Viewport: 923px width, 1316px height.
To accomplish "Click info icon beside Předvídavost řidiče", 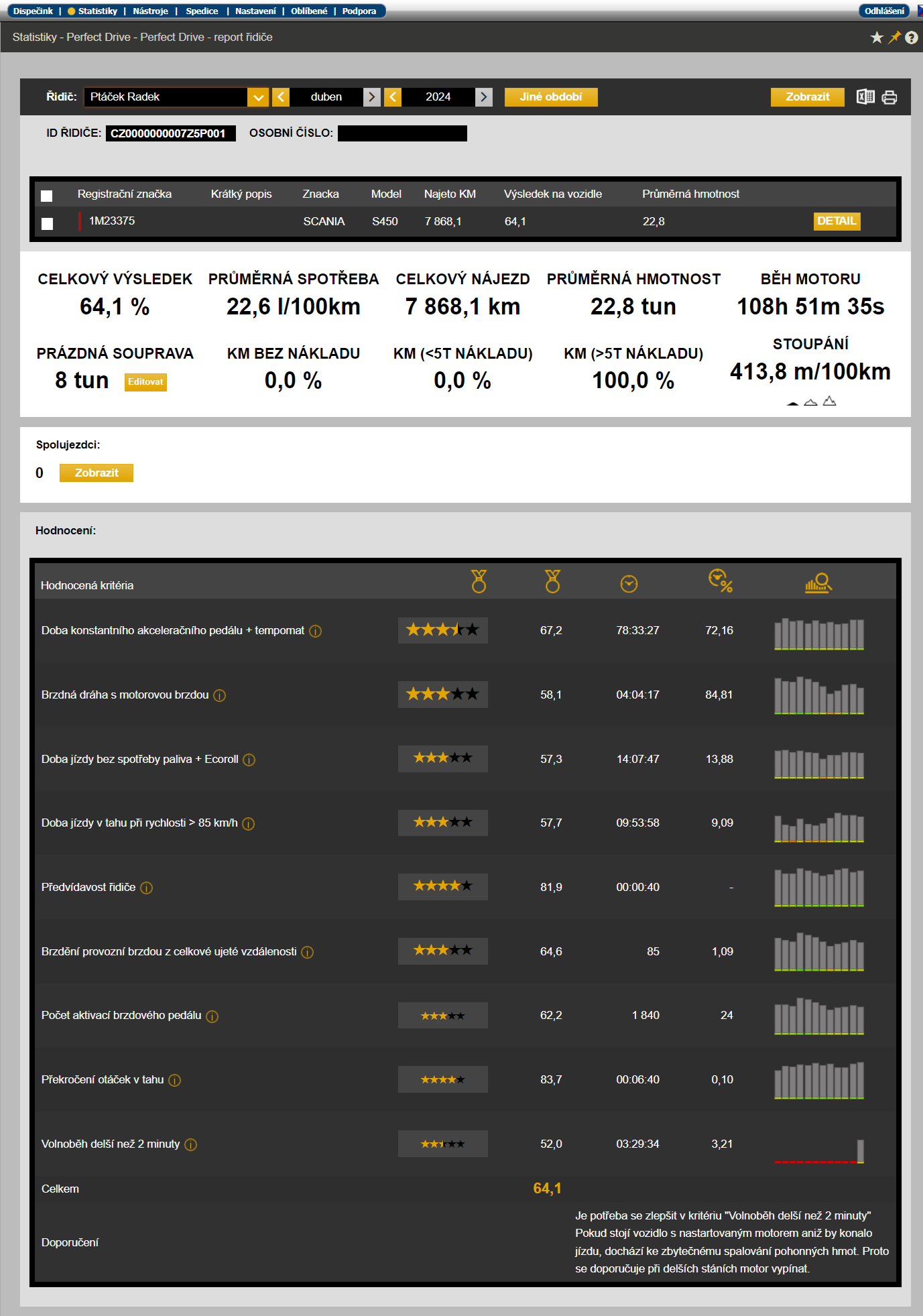I will tap(147, 888).
